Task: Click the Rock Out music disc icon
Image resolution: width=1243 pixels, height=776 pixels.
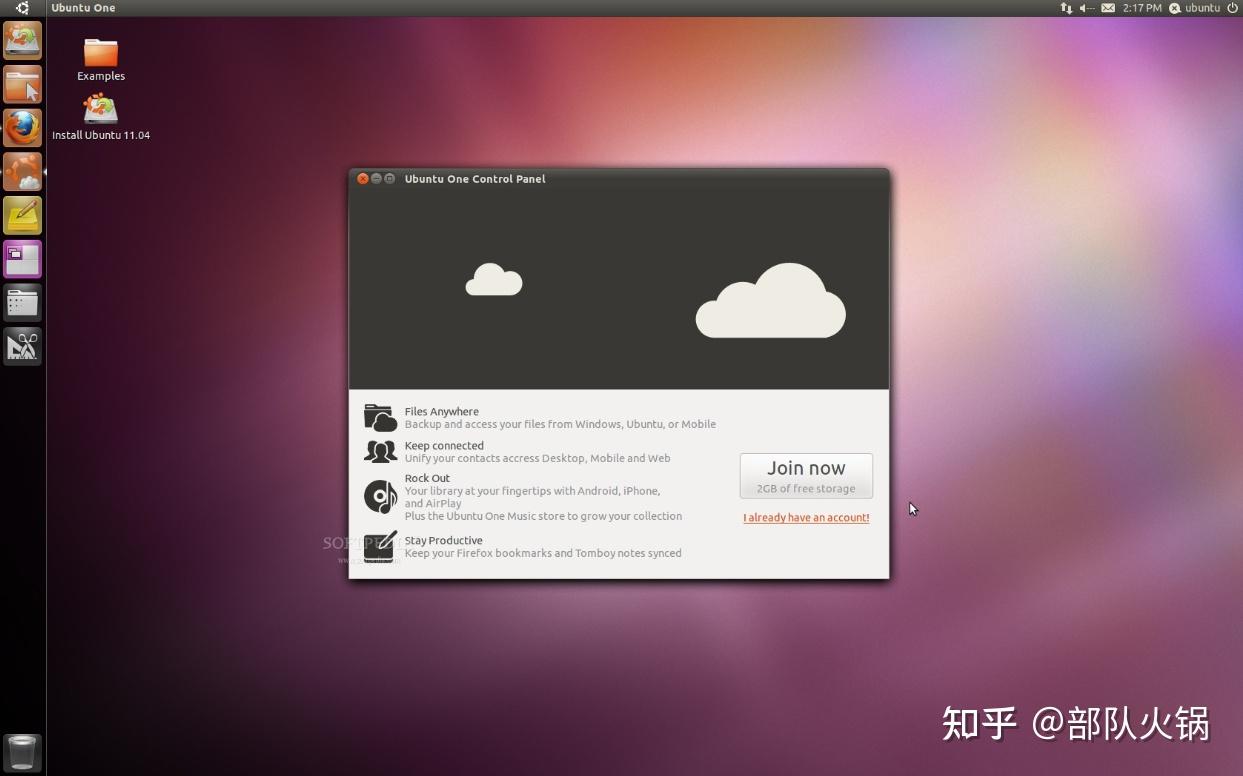Action: click(x=380, y=496)
